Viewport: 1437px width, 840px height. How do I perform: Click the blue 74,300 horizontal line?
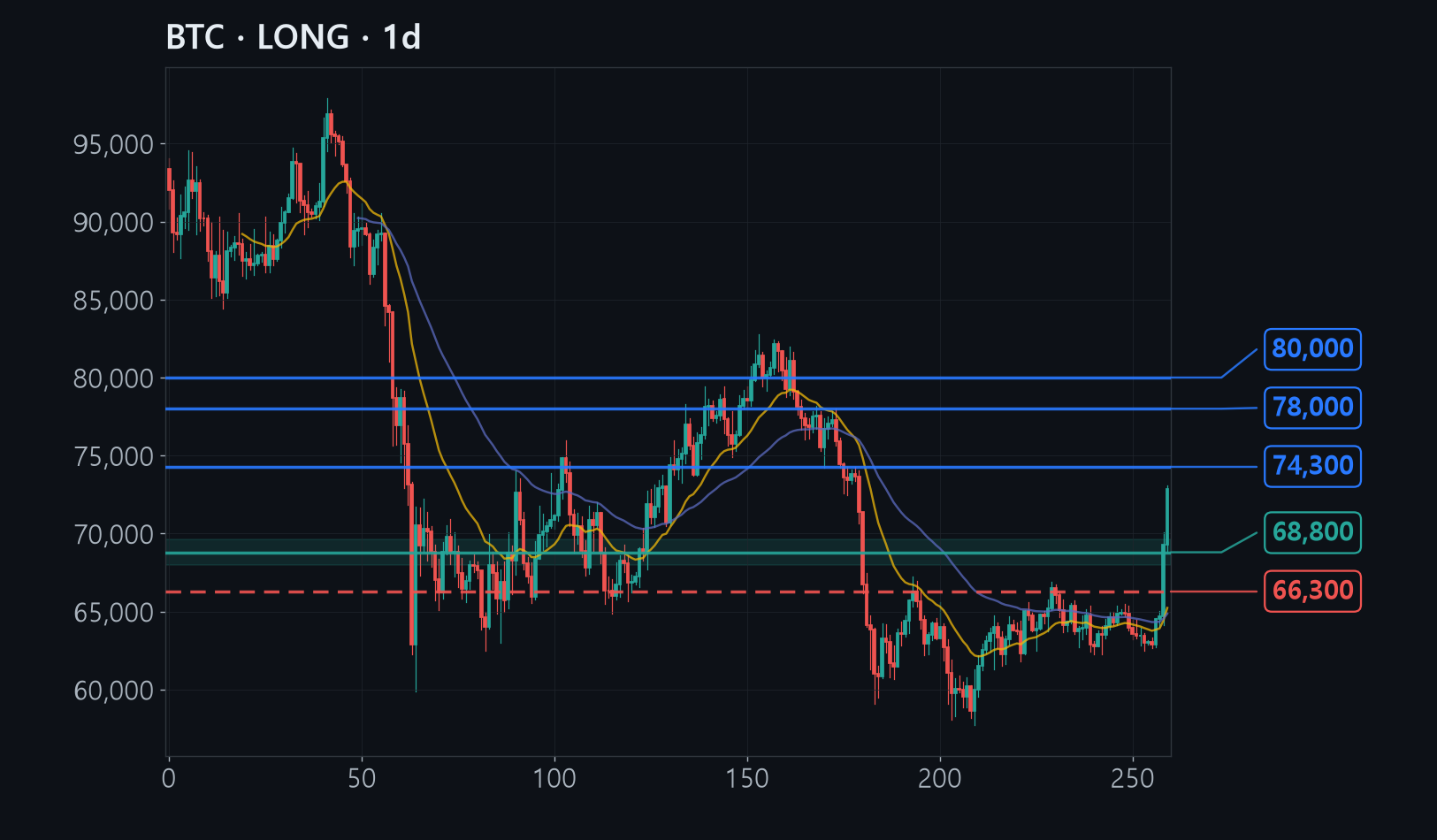click(668, 467)
